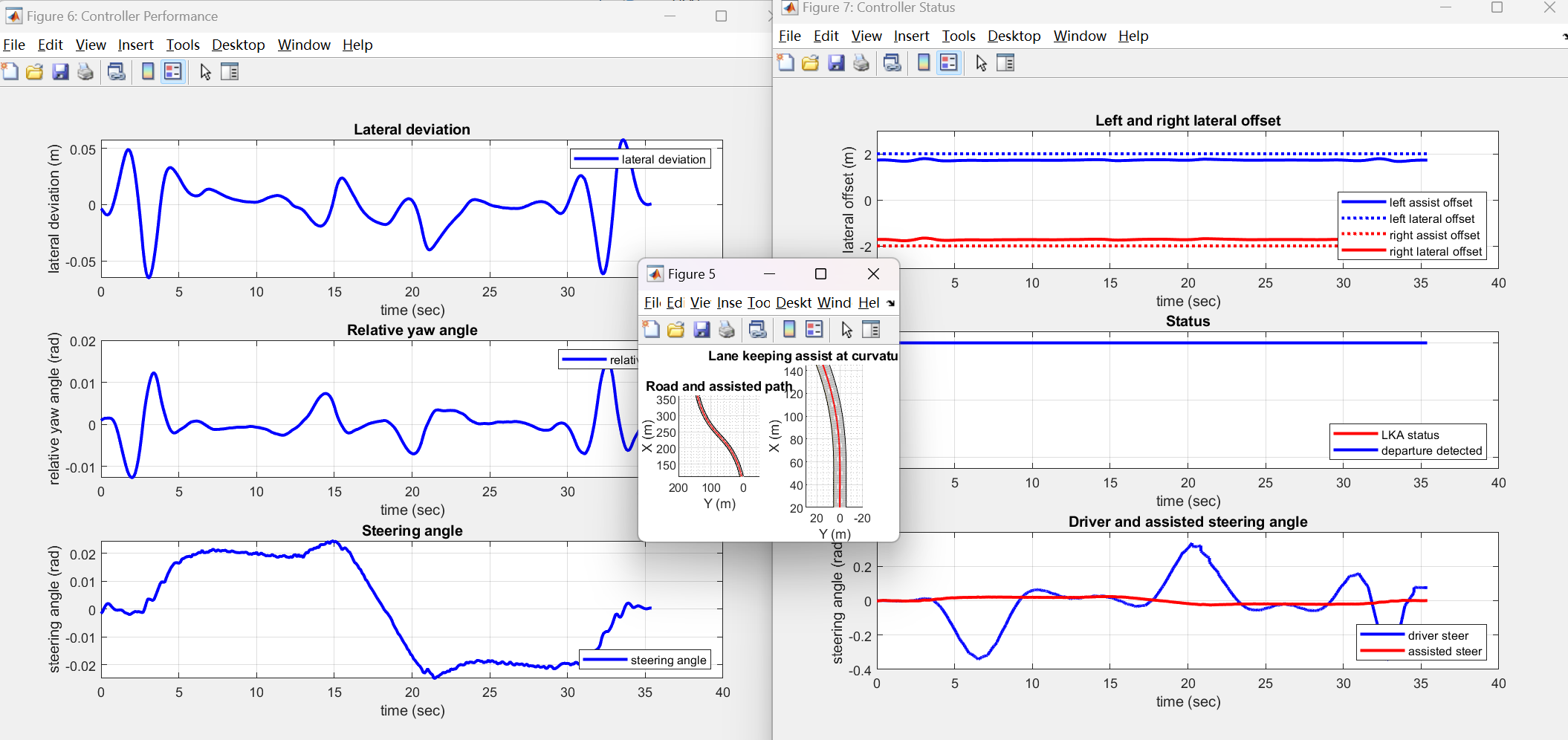Image resolution: width=1568 pixels, height=740 pixels.
Task: Click New Figure icon in Figure 7 toolbar
Action: coord(785,62)
